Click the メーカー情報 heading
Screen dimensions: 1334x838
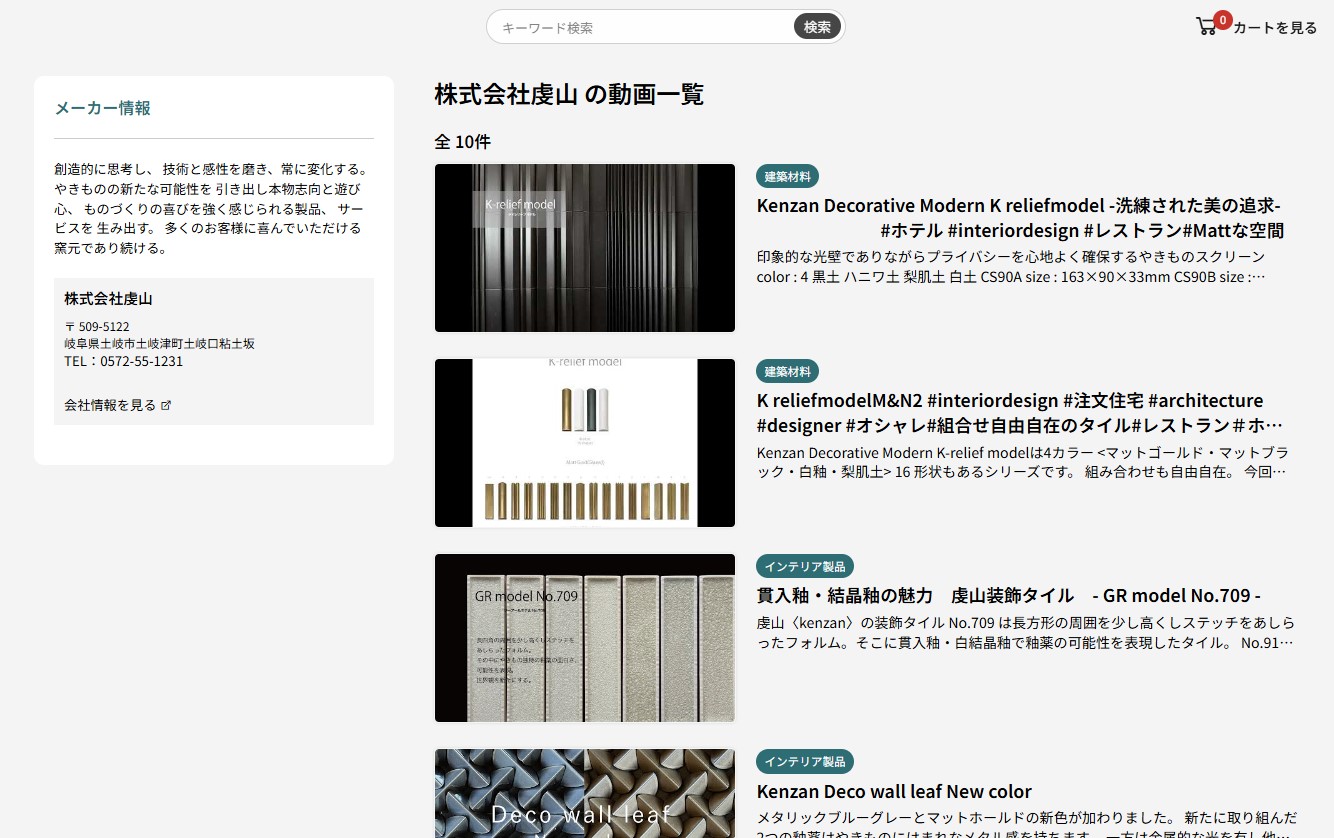pyautogui.click(x=103, y=108)
